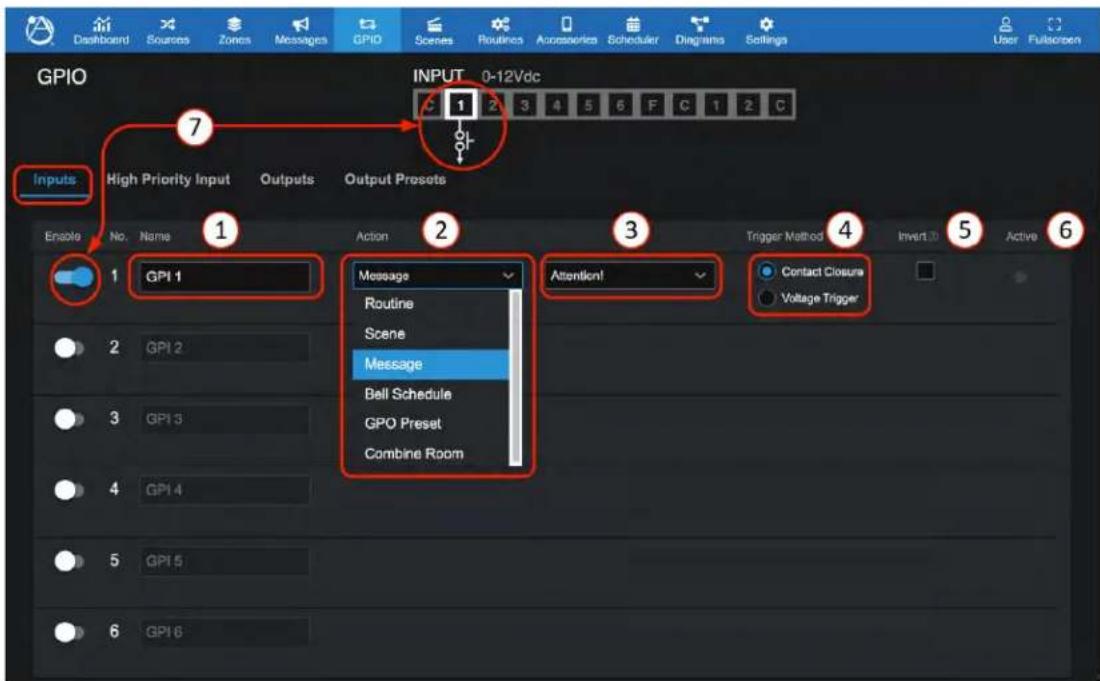Click the 'Trigger Method' column header

pyautogui.click(x=784, y=236)
